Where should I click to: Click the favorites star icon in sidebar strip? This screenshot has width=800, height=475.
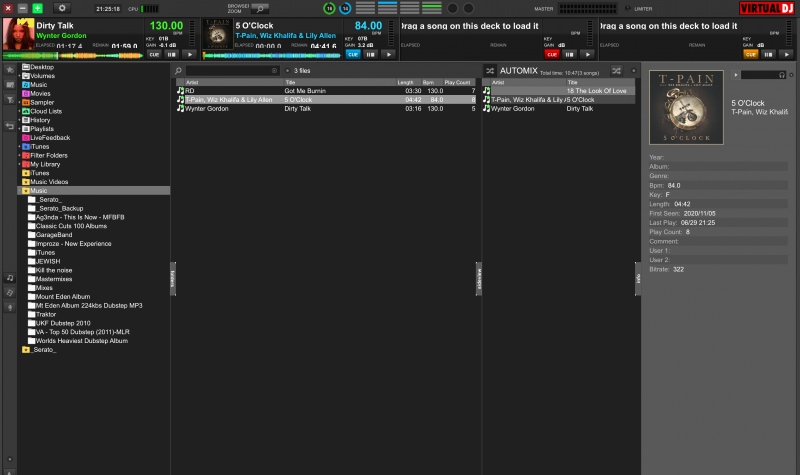tap(10, 69)
